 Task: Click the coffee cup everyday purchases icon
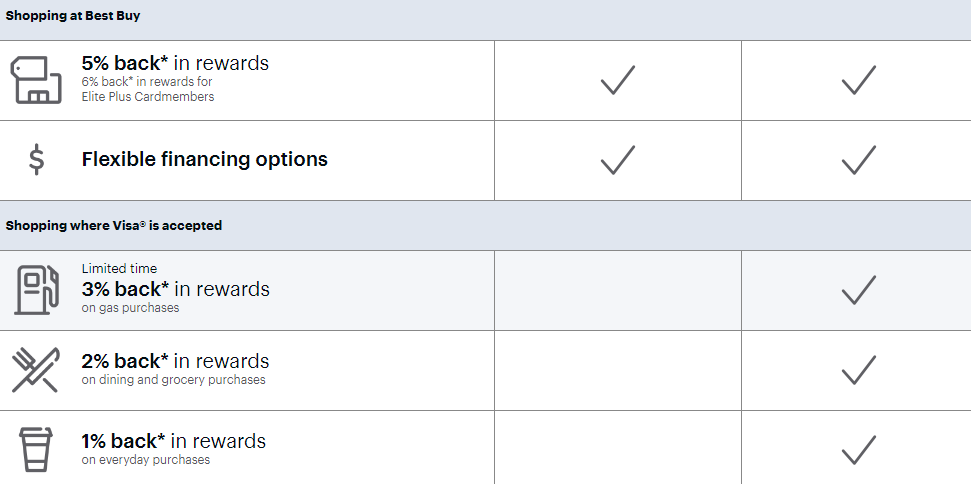click(36, 450)
